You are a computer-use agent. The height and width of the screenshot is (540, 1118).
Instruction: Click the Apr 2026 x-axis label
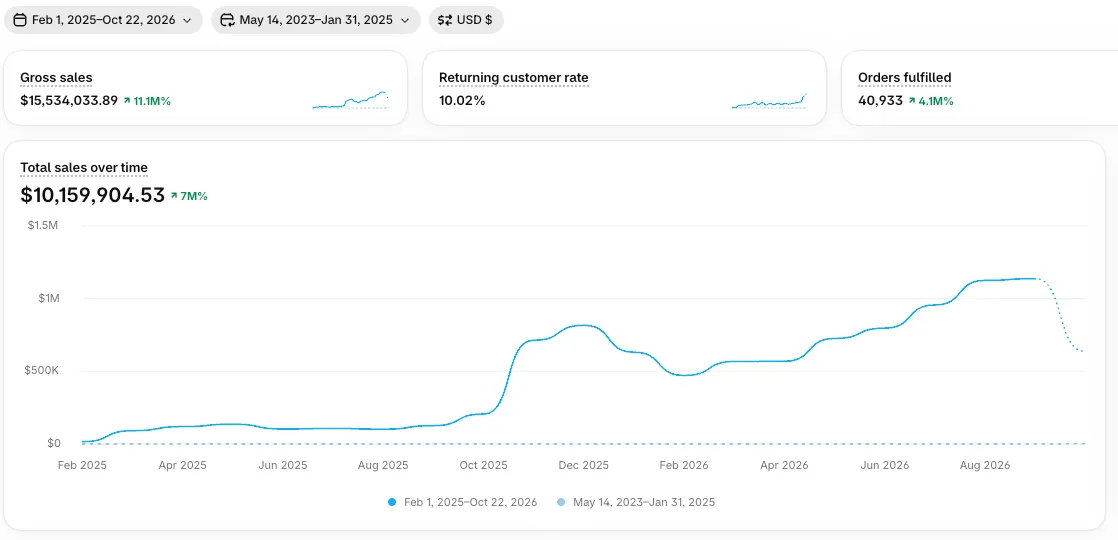point(784,465)
